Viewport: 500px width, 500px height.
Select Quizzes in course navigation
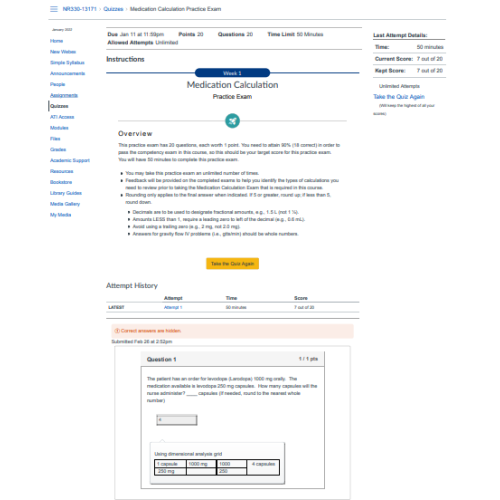click(59, 106)
